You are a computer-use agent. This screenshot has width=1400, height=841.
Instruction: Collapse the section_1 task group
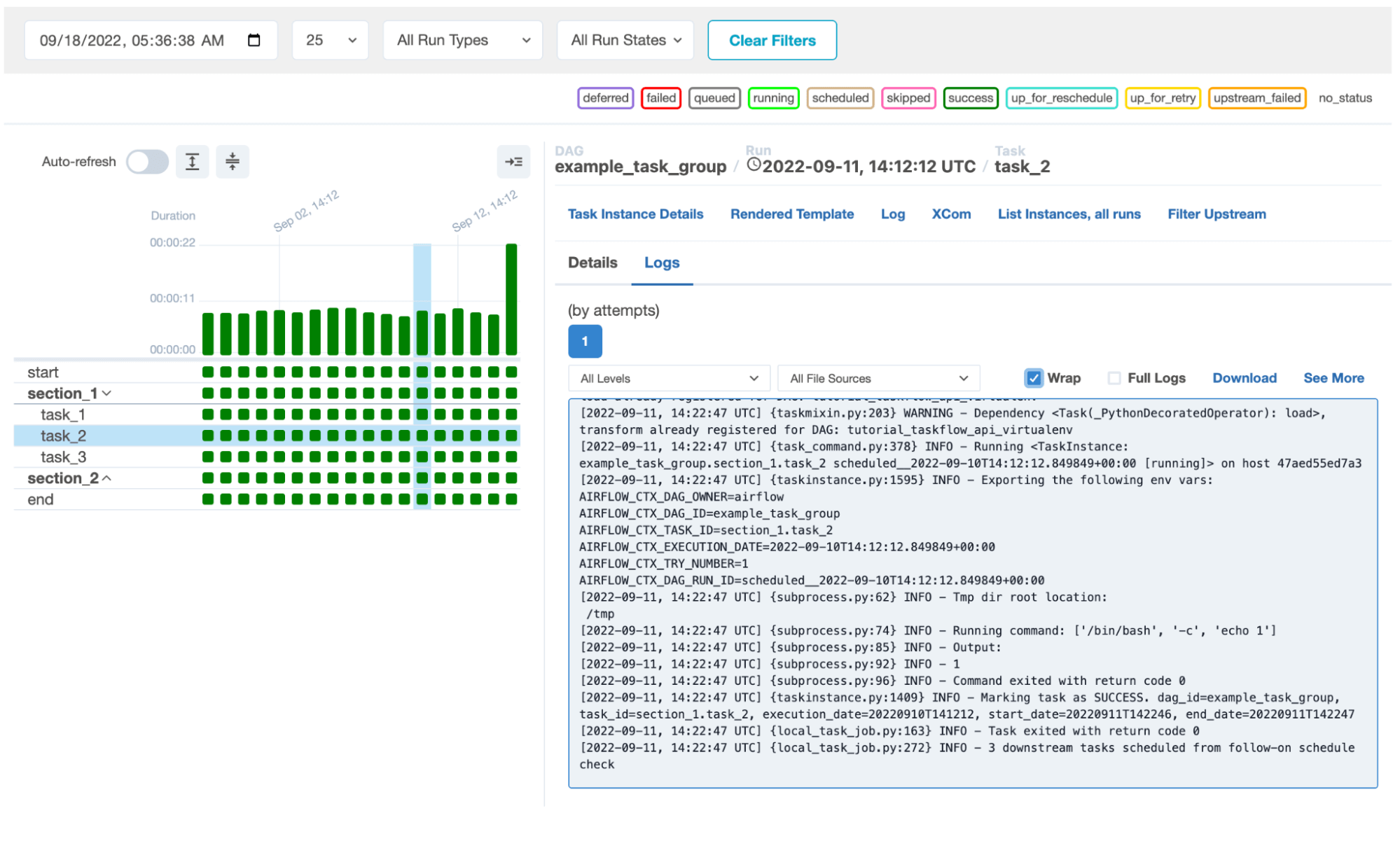[106, 393]
